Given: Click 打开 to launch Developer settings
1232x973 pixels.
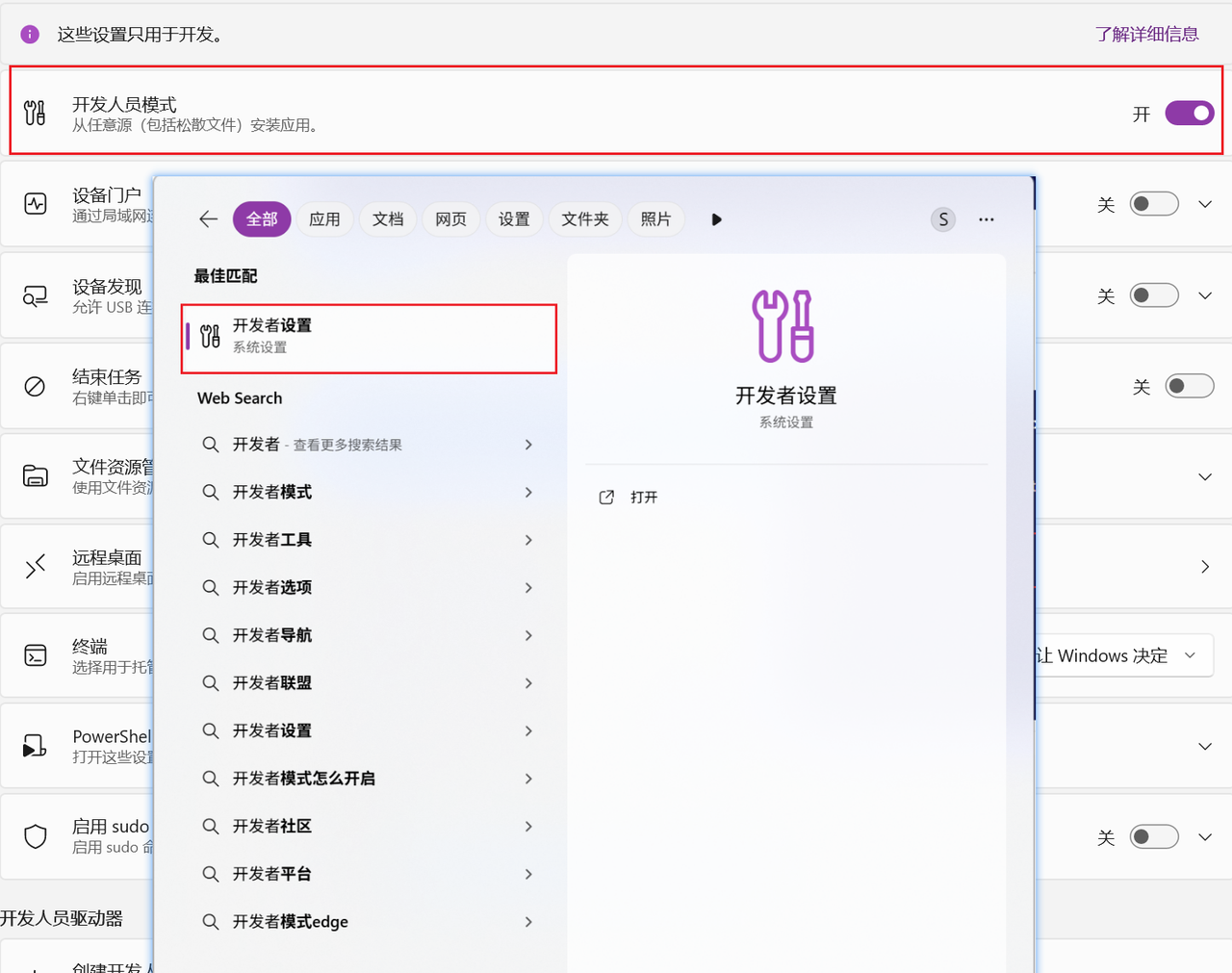Looking at the screenshot, I should 629,497.
